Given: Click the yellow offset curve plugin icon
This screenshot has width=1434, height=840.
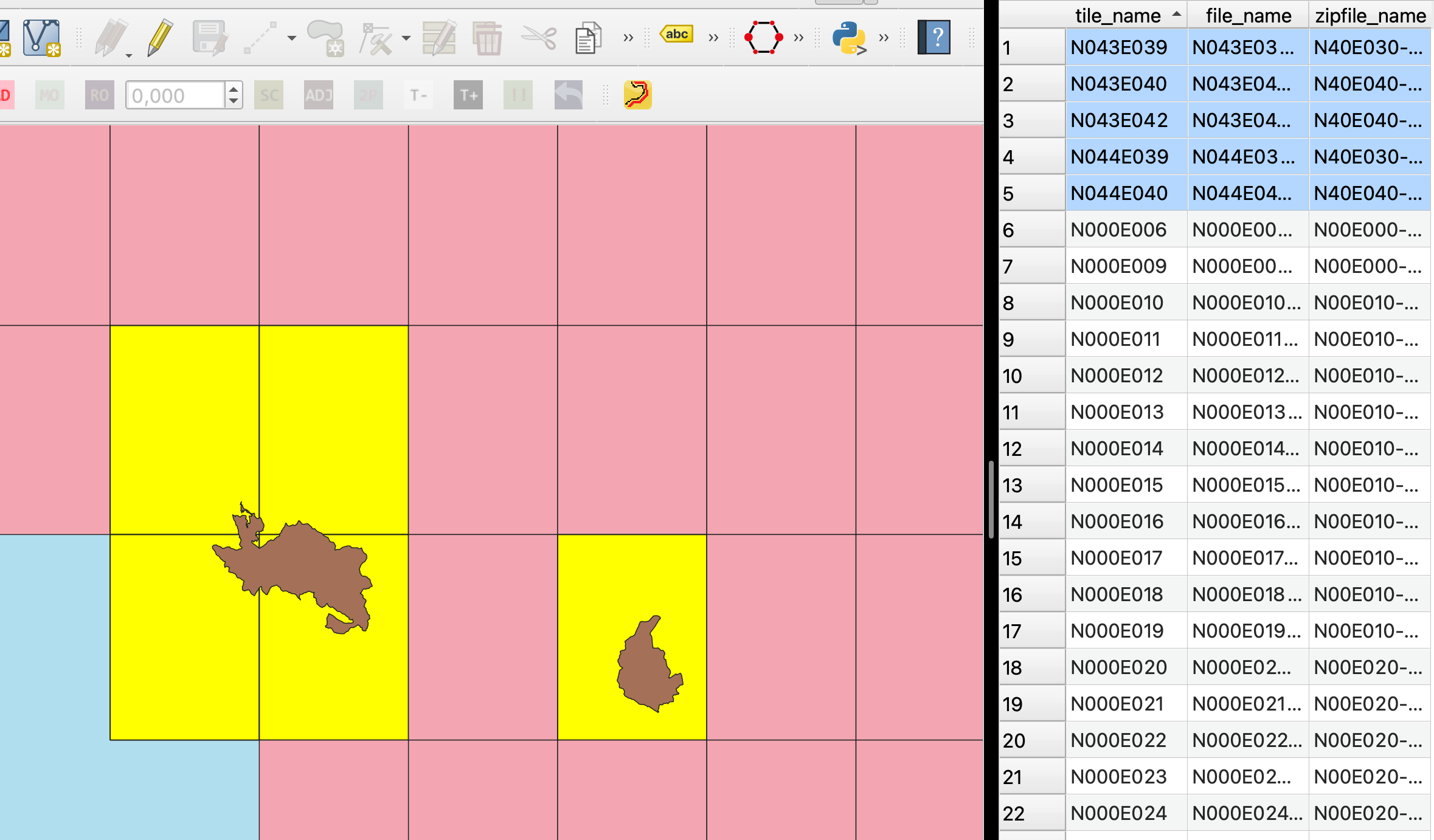Looking at the screenshot, I should (637, 95).
